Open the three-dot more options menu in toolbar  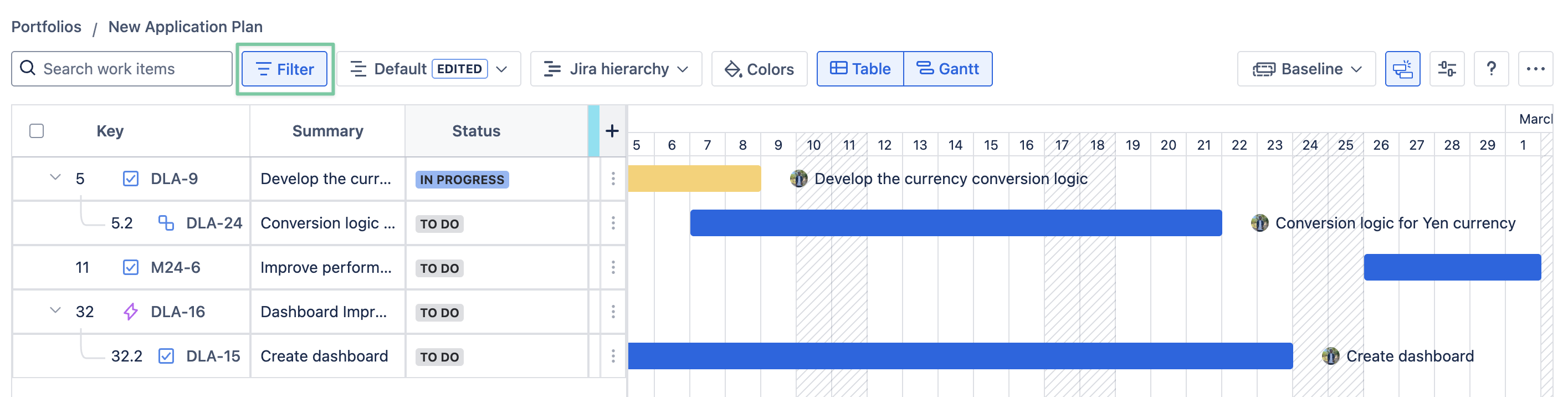pyautogui.click(x=1535, y=69)
